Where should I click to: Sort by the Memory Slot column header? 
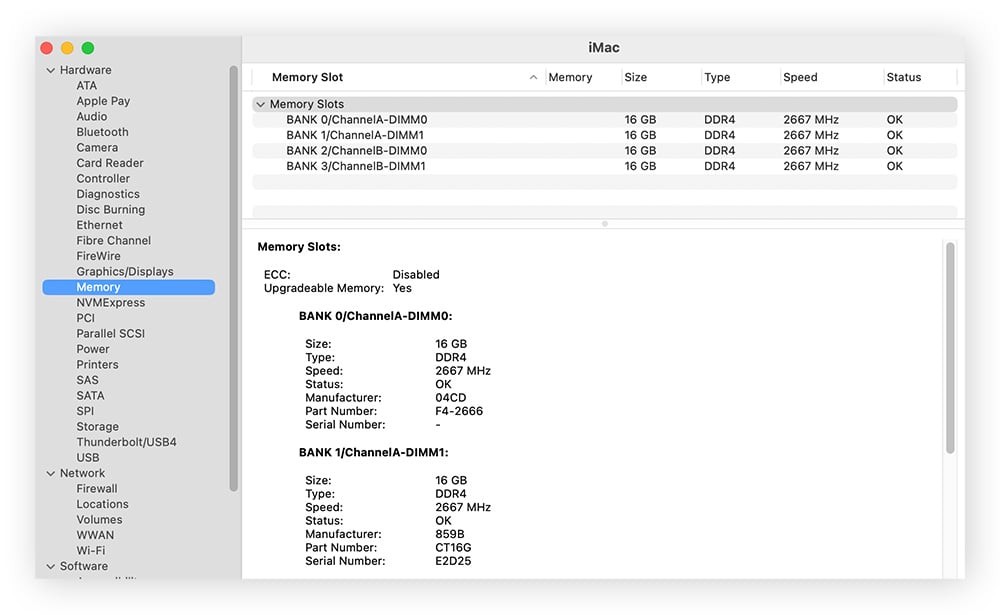coord(399,77)
